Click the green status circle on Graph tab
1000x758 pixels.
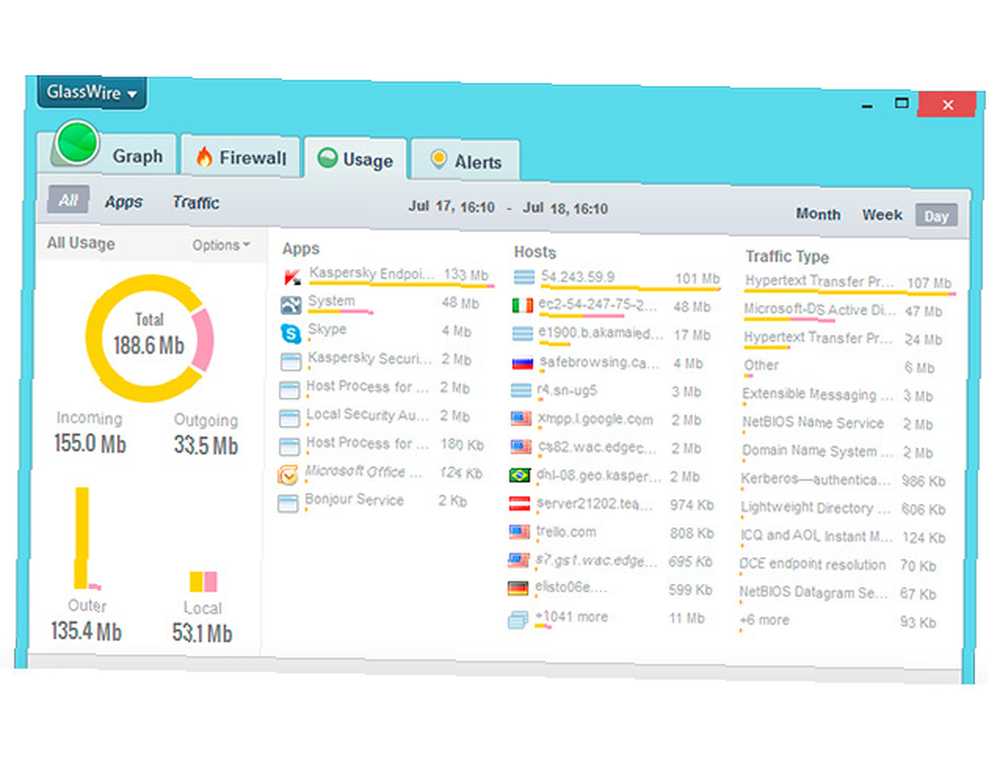77,143
